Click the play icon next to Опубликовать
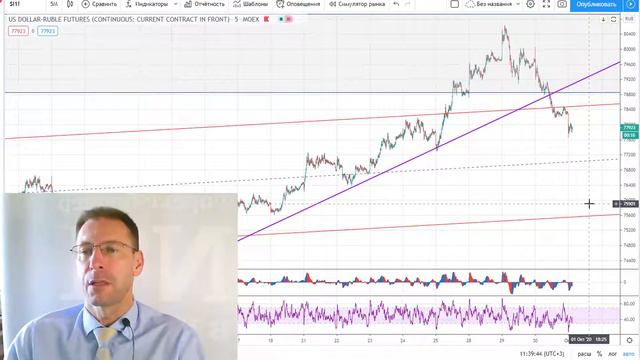Viewport: 640px width, 360px height. (631, 4)
